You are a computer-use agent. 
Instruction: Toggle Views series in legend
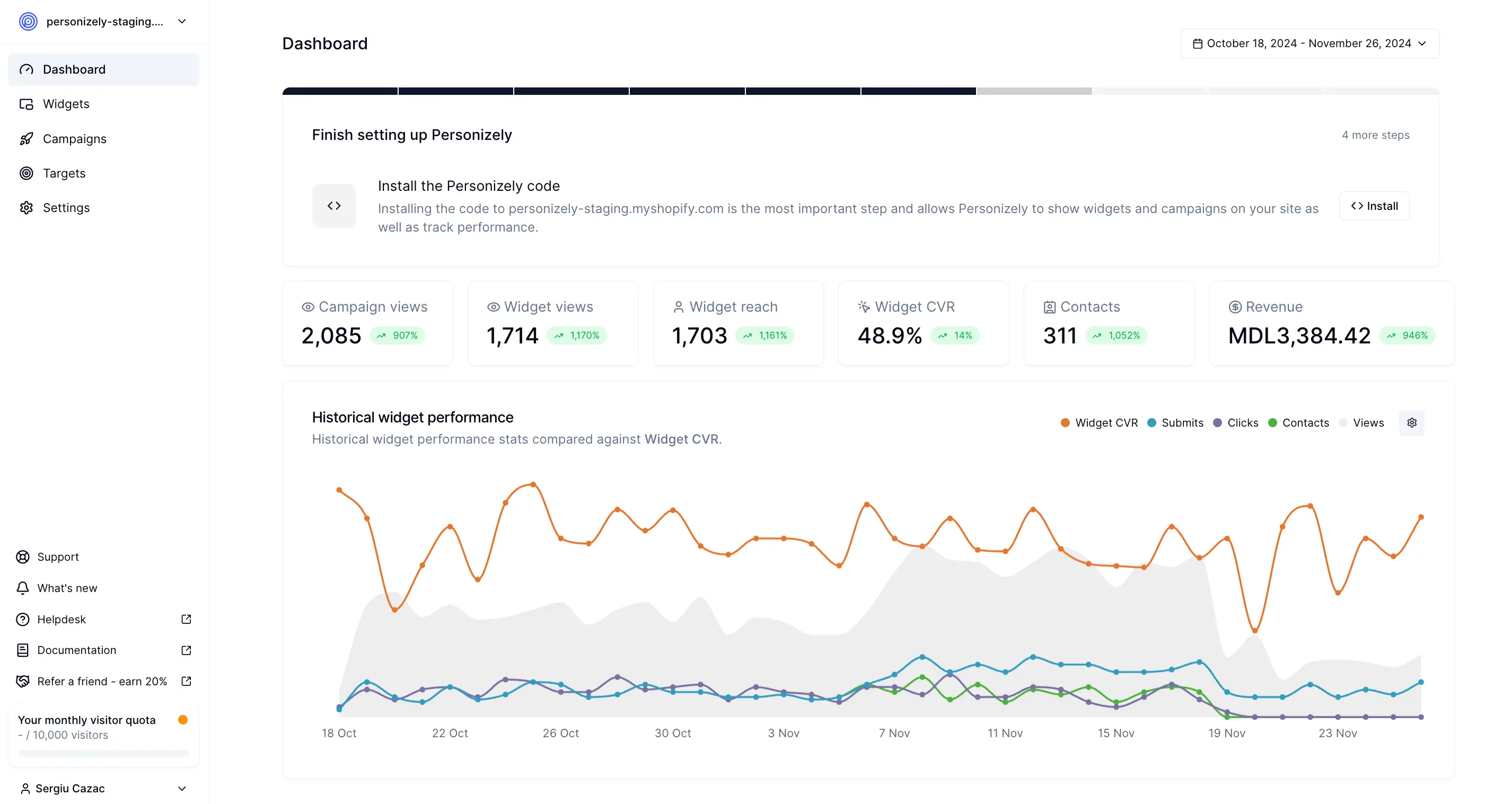pyautogui.click(x=1361, y=423)
